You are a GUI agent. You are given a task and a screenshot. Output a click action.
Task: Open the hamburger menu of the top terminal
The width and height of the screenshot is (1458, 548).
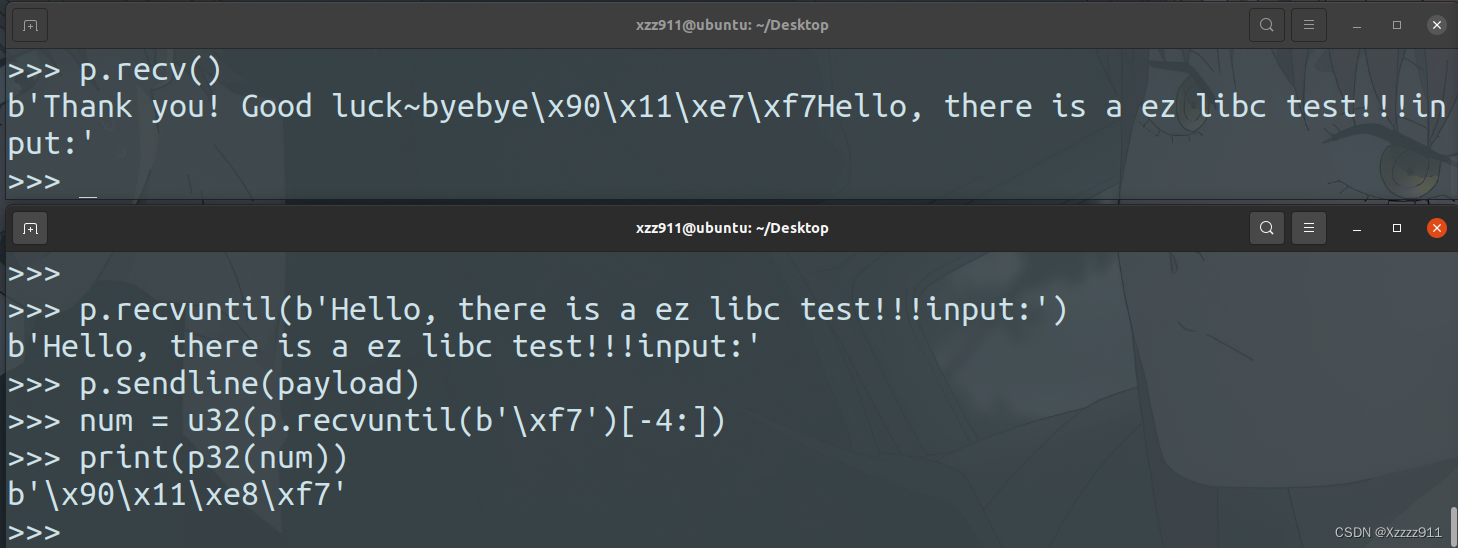[x=1308, y=25]
